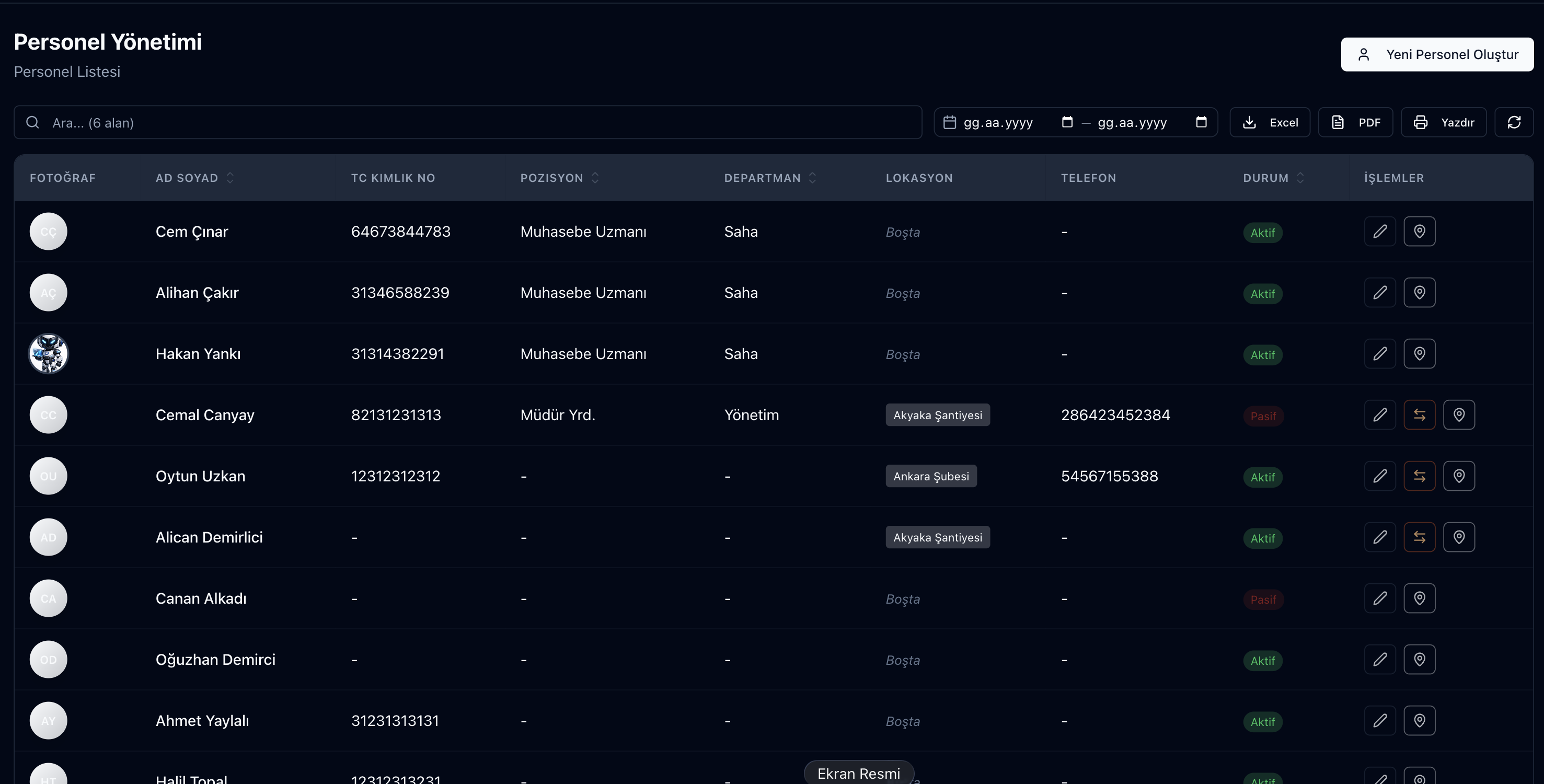Click Aktif status badge for Cem Çınar

[1262, 233]
